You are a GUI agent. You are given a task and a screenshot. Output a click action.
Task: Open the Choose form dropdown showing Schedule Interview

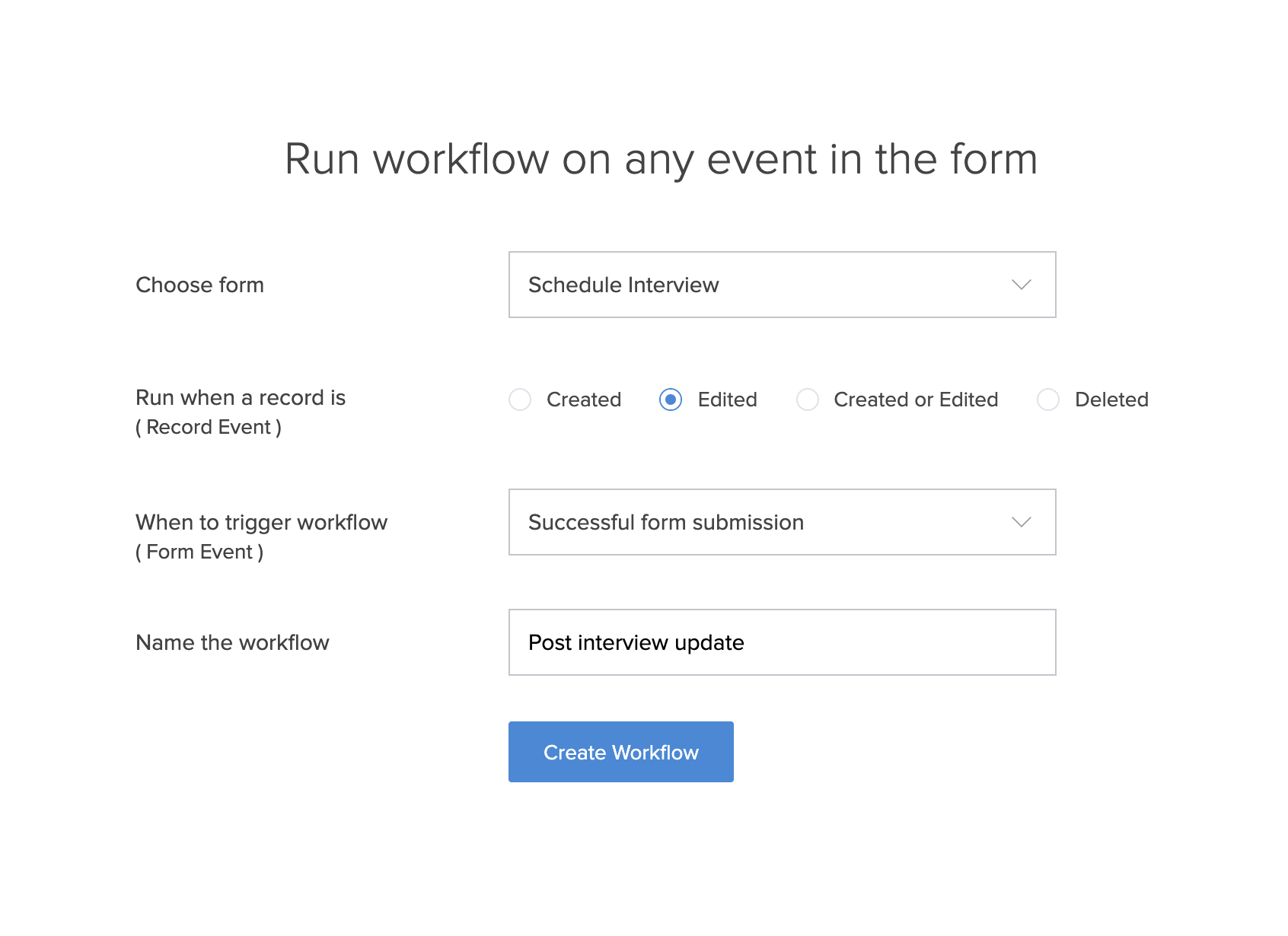click(781, 285)
